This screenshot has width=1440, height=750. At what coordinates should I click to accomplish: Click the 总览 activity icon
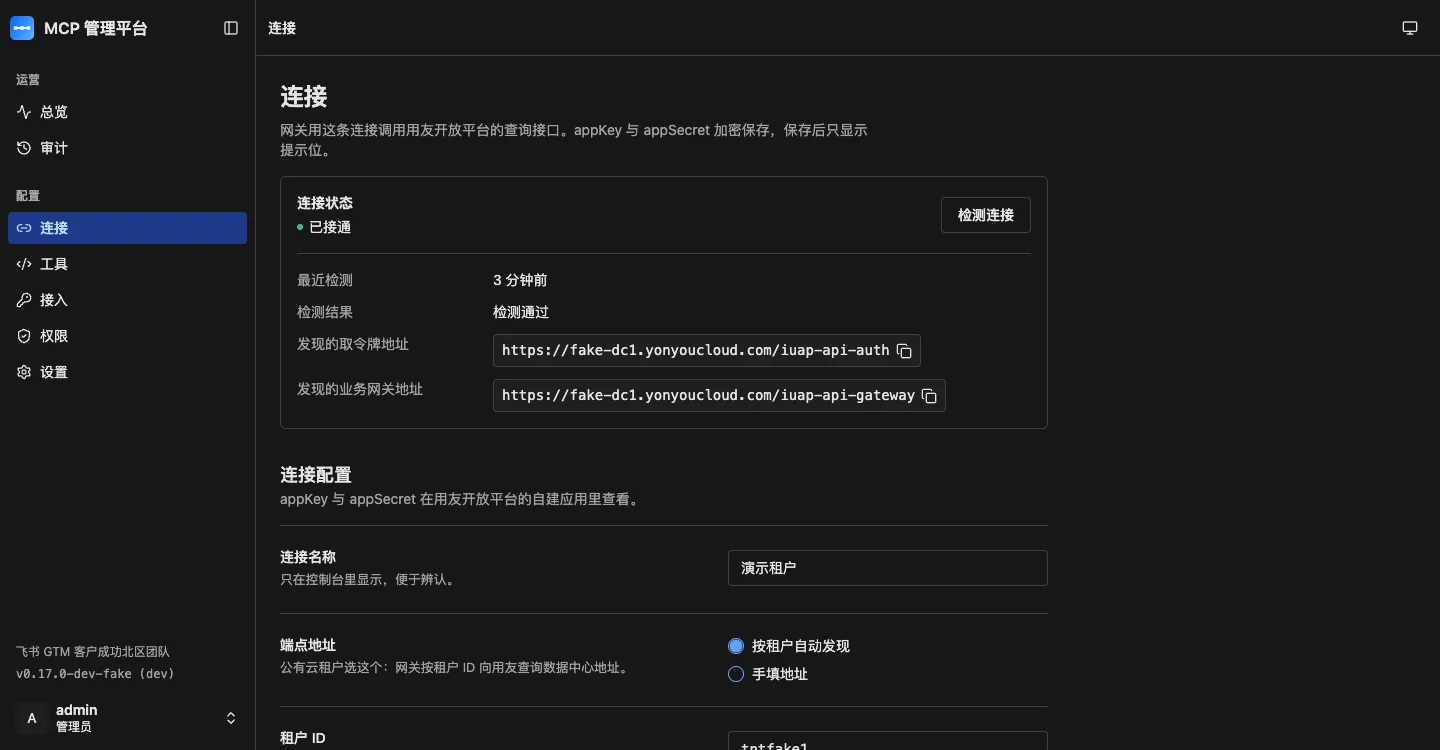(x=25, y=112)
